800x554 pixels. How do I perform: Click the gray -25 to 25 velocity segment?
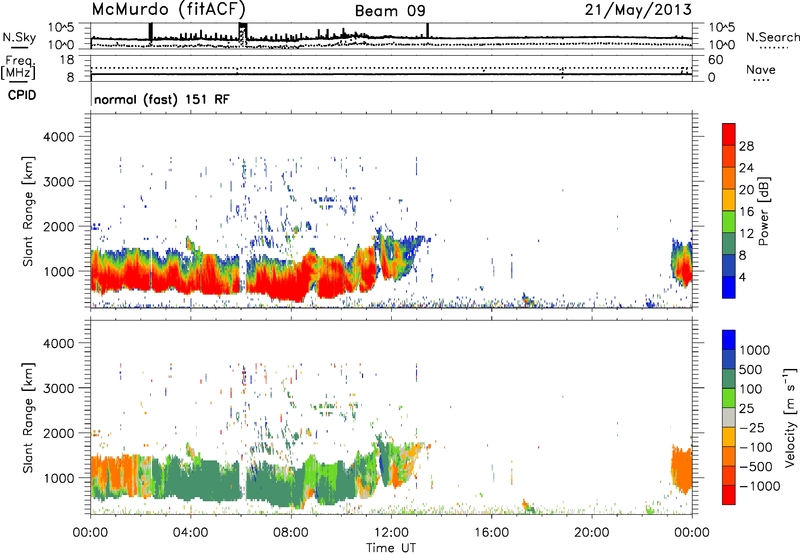pyautogui.click(x=729, y=417)
